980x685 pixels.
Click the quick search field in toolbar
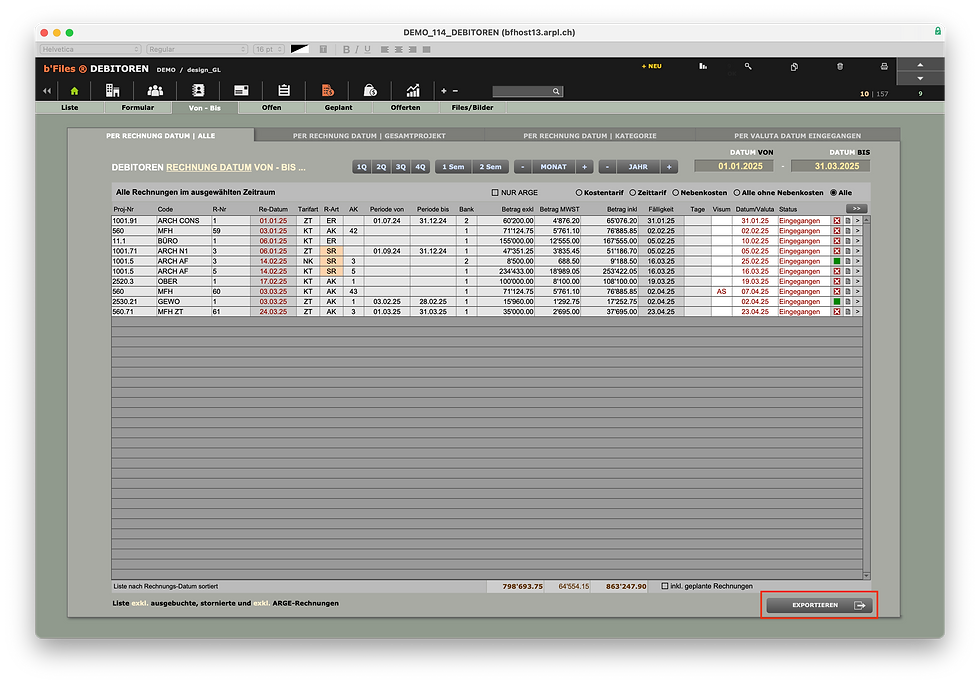[x=528, y=91]
